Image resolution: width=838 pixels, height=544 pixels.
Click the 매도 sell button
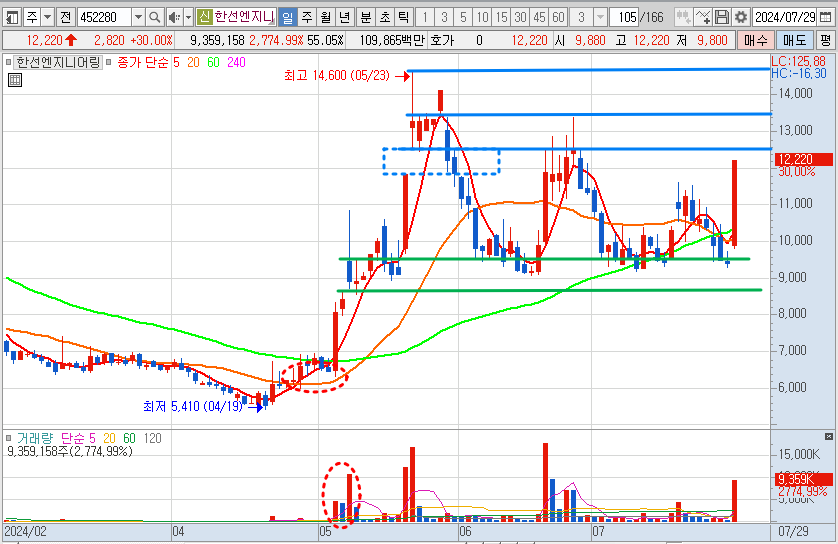795,40
